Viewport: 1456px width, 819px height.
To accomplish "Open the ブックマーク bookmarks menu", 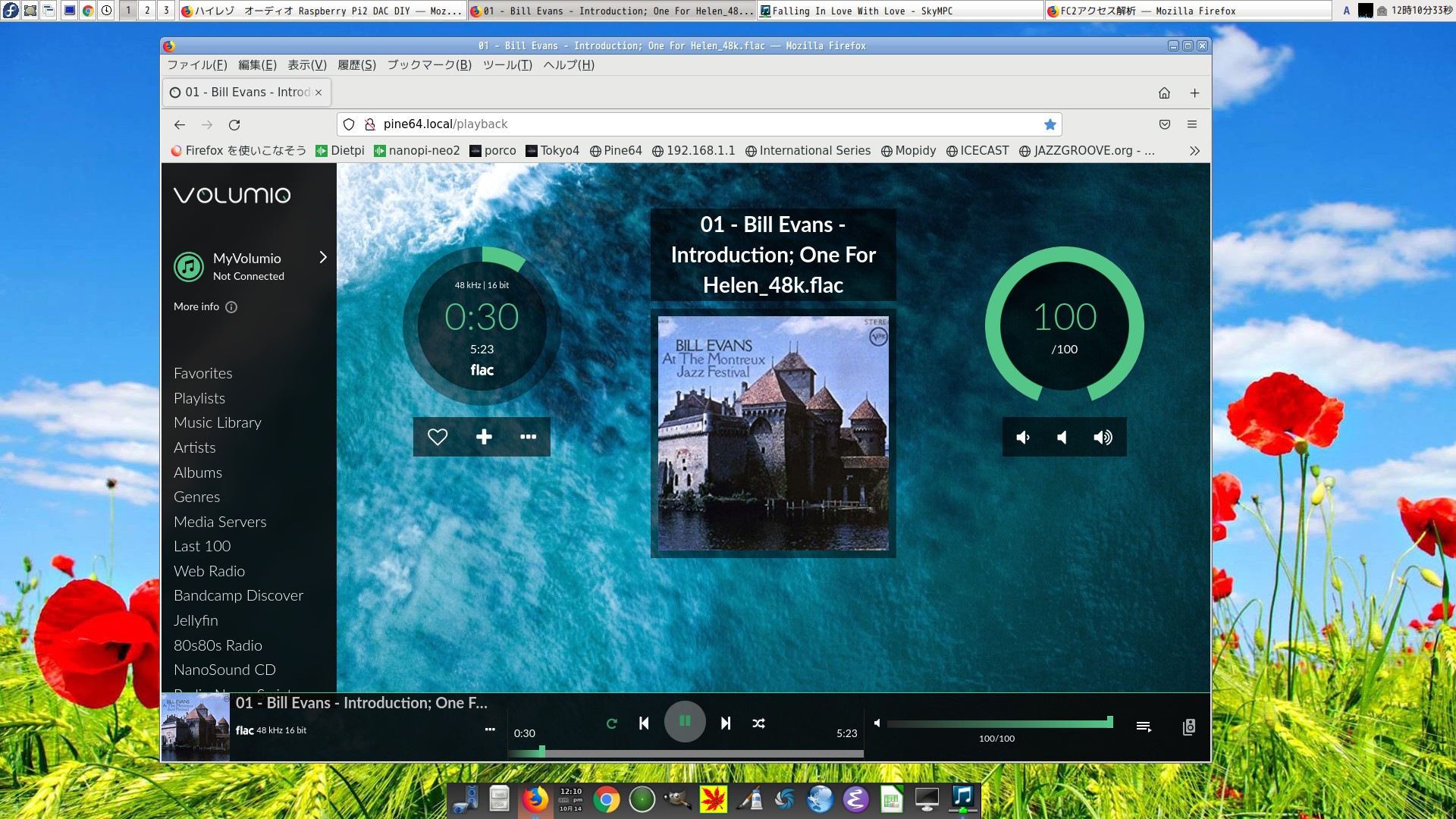I will (429, 65).
